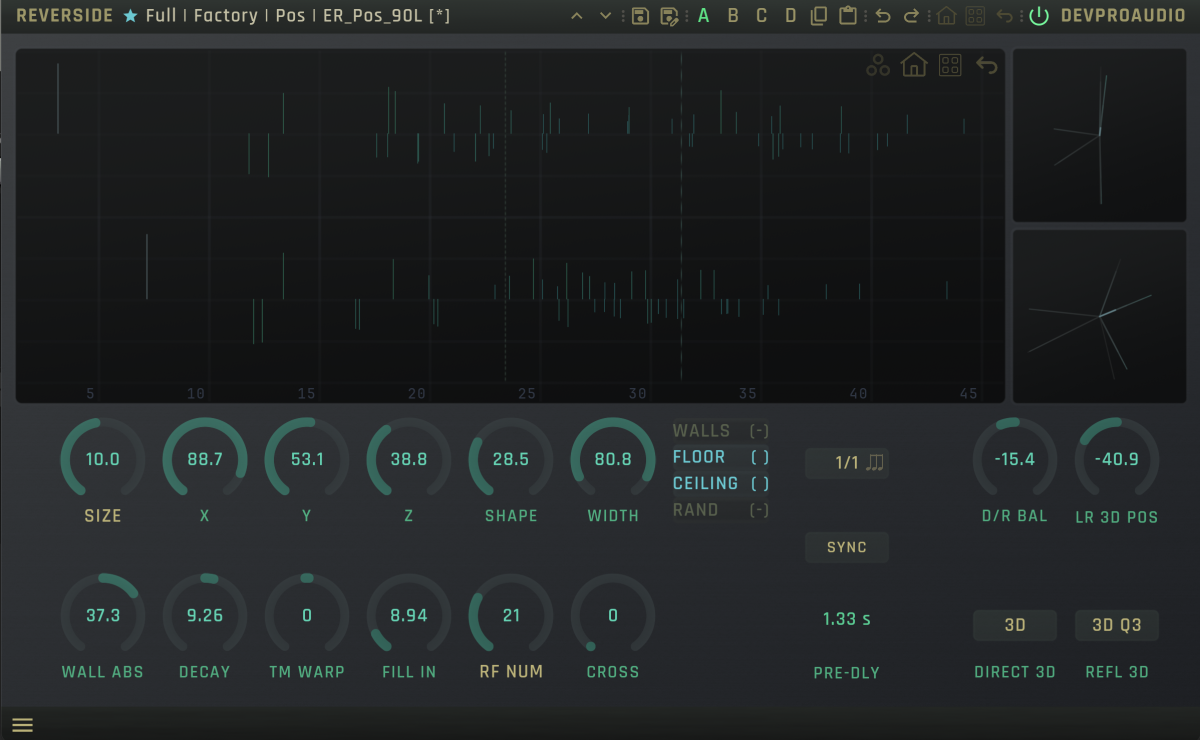Click the FILL IN knob showing 8.94
This screenshot has height=740, width=1200.
point(409,616)
